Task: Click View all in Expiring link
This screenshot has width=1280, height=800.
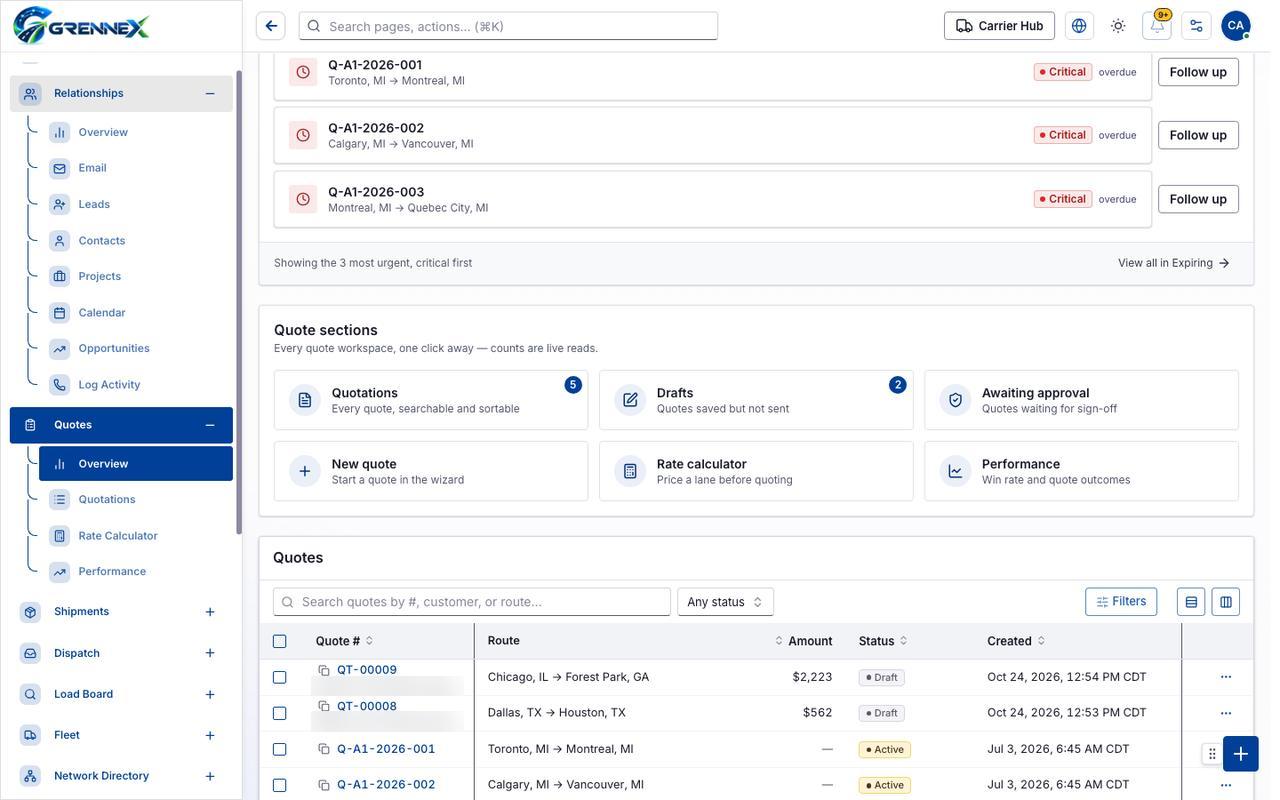Action: click(x=1174, y=263)
